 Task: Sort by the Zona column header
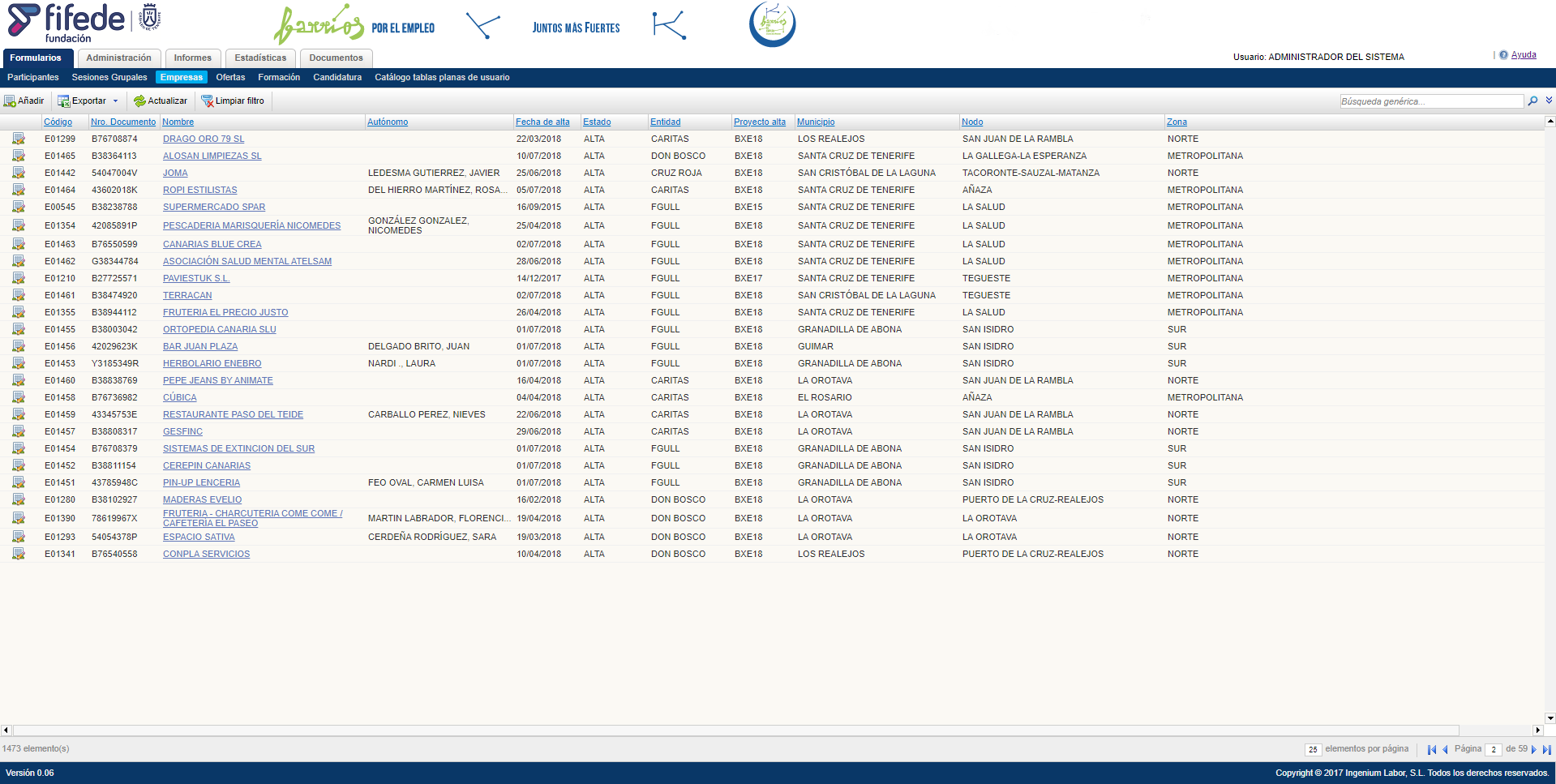(x=1177, y=122)
